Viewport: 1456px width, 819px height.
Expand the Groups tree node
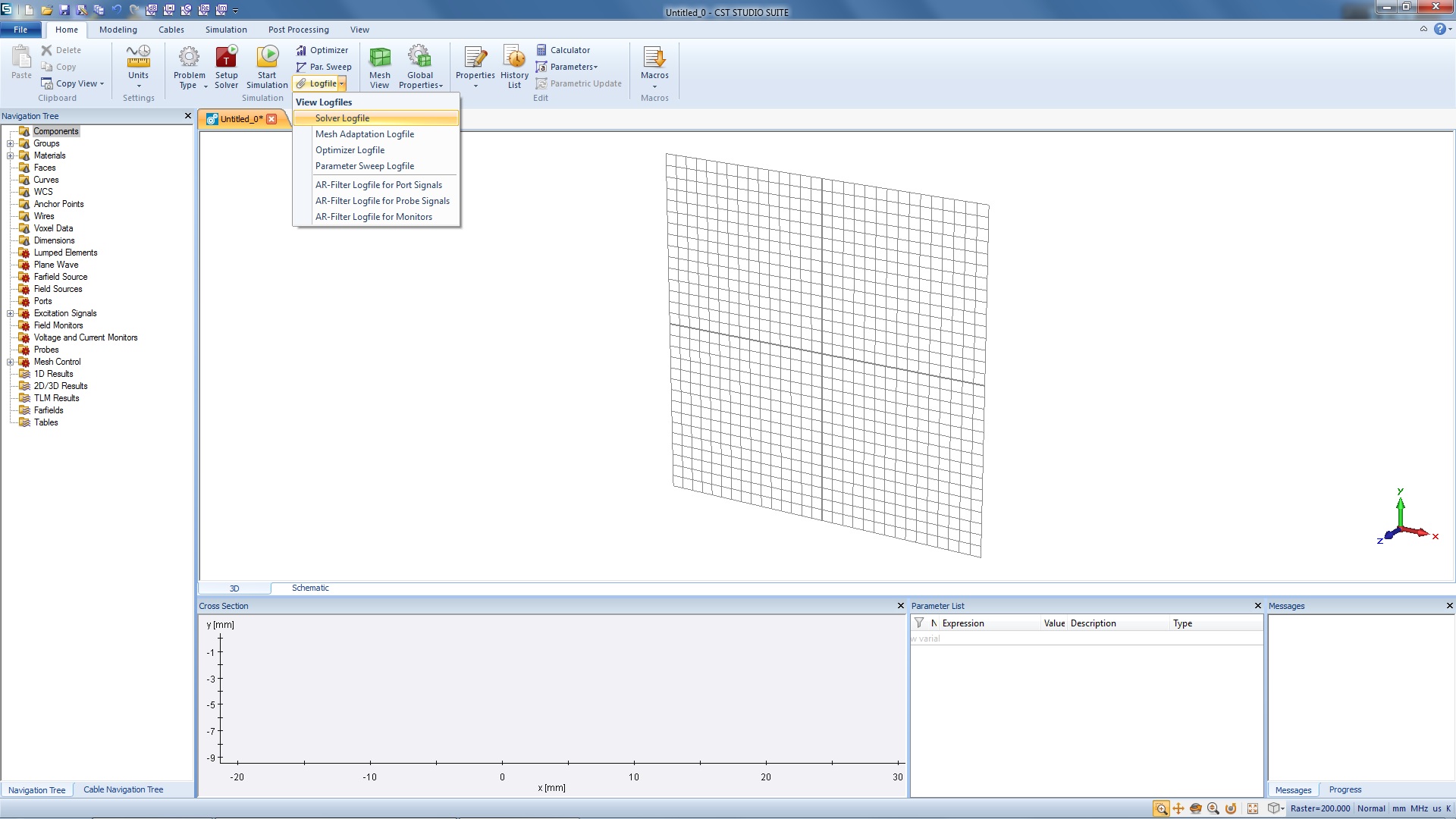point(11,143)
